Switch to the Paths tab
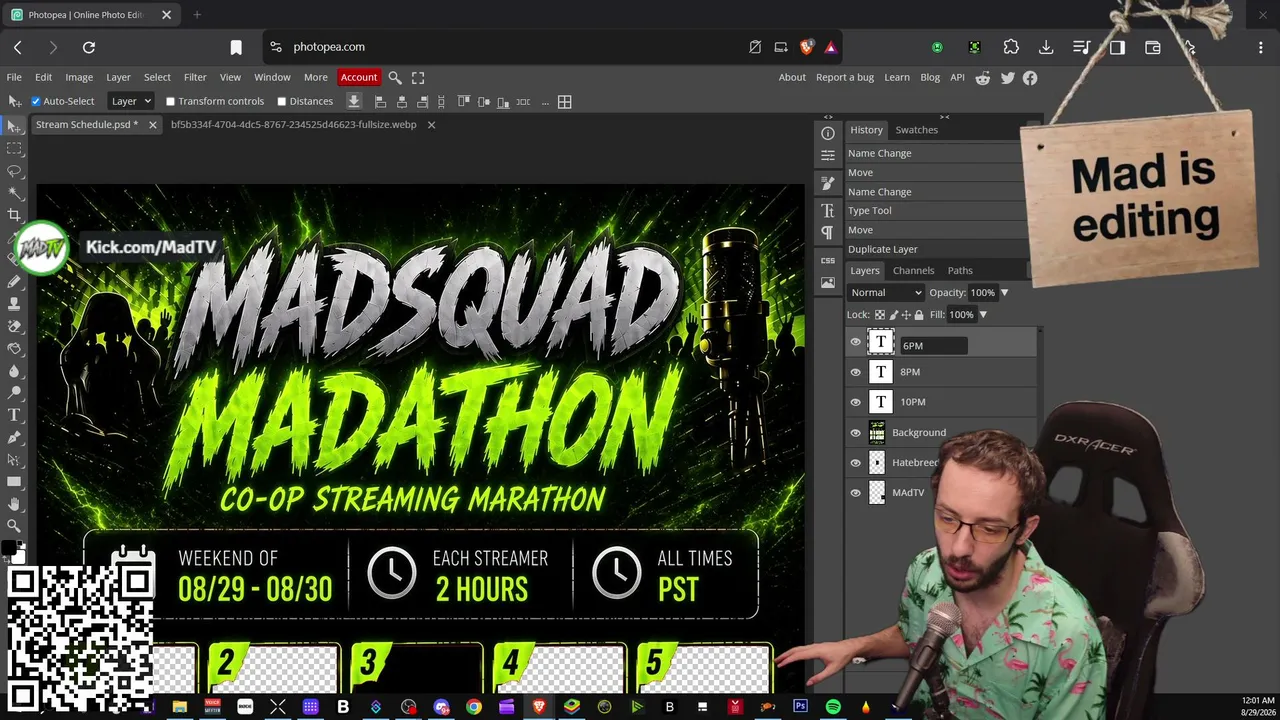 (960, 270)
